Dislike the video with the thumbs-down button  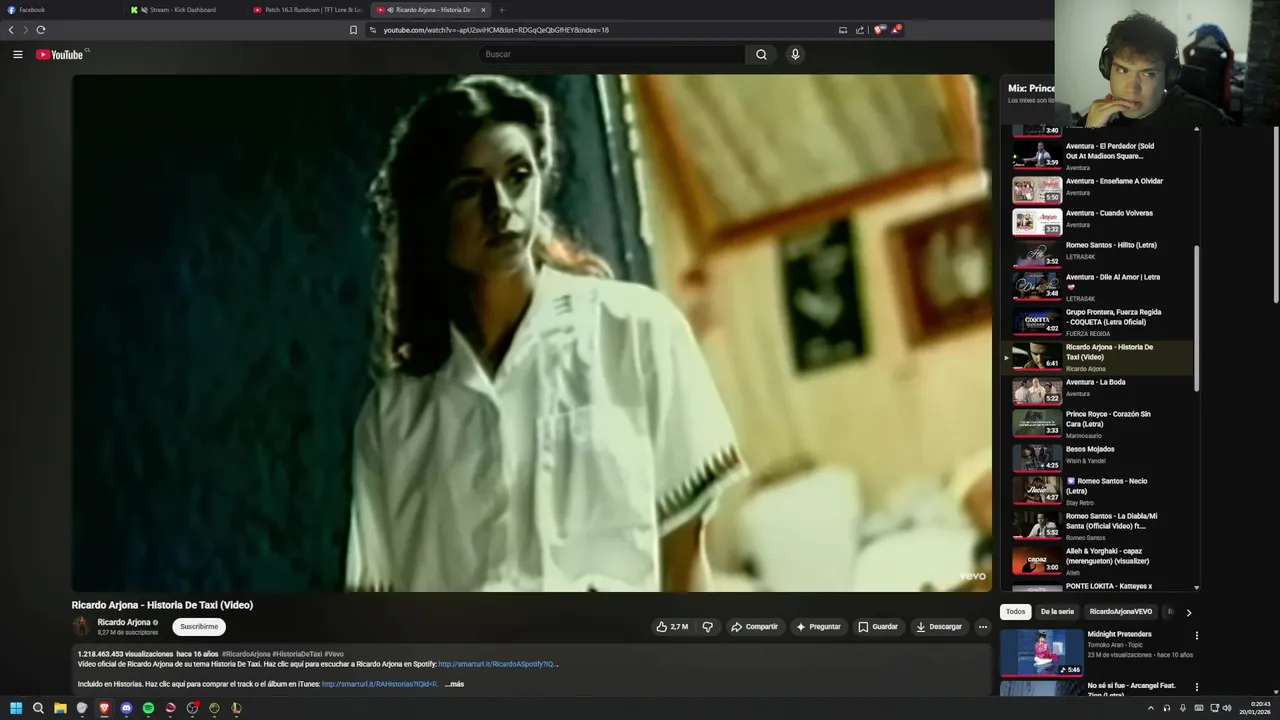coord(708,627)
